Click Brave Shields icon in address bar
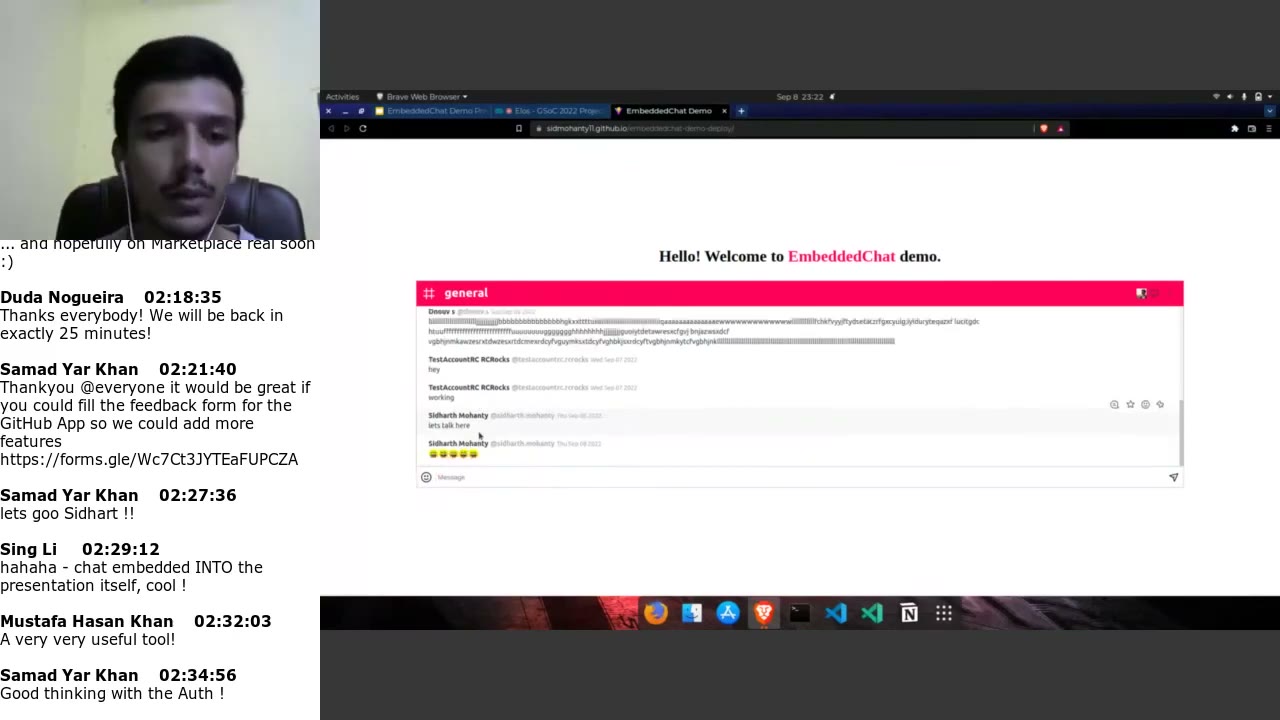This screenshot has height=720, width=1280. (1044, 128)
